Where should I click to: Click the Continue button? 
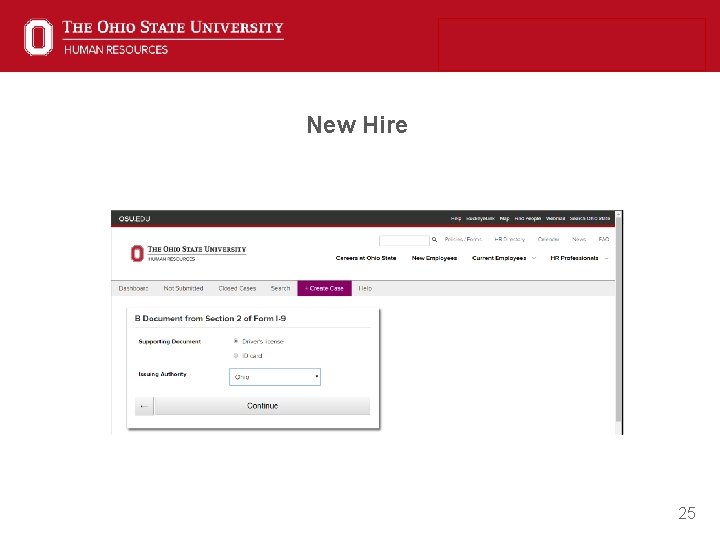click(262, 406)
